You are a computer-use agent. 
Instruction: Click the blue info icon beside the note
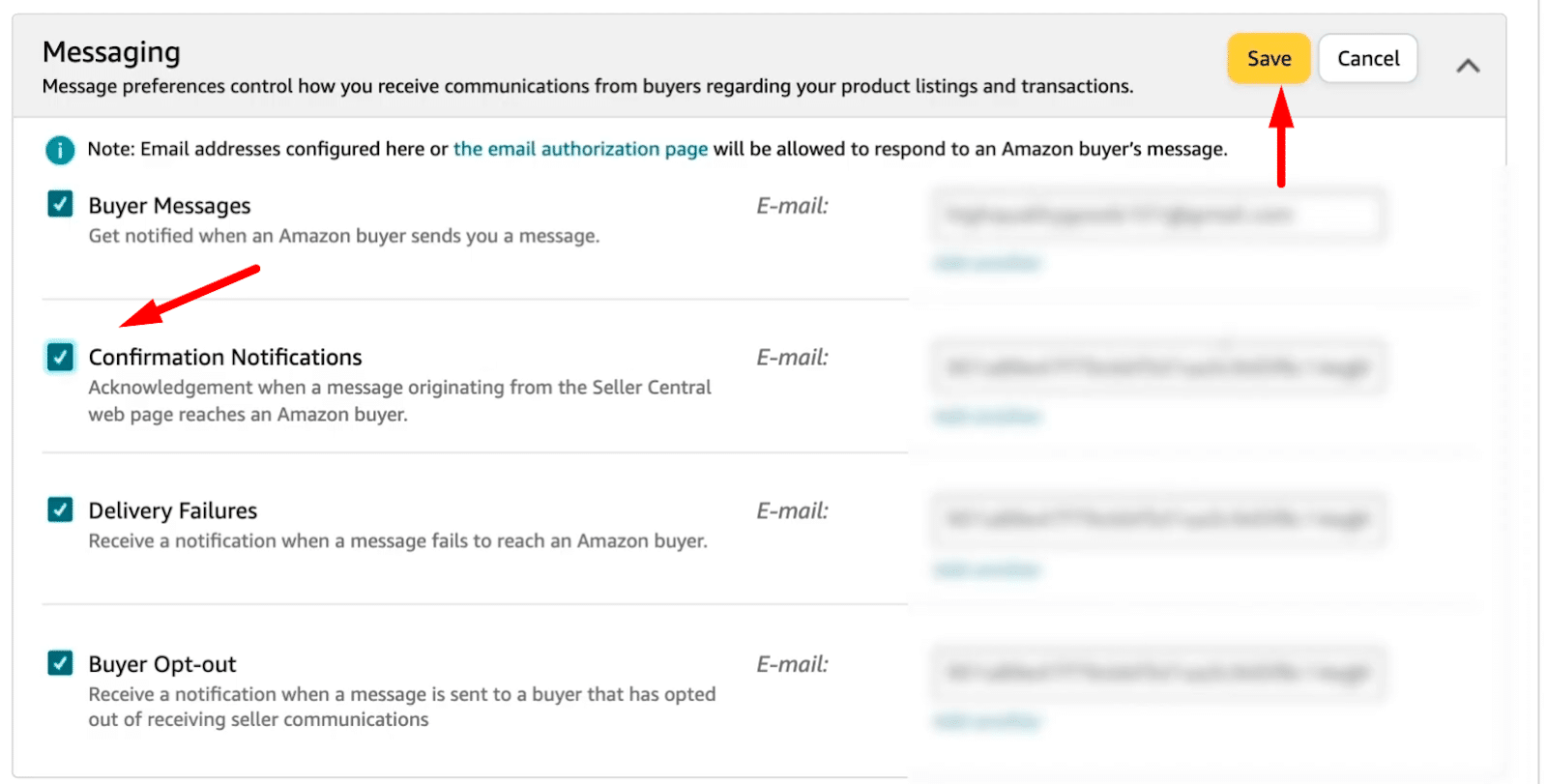(x=60, y=150)
